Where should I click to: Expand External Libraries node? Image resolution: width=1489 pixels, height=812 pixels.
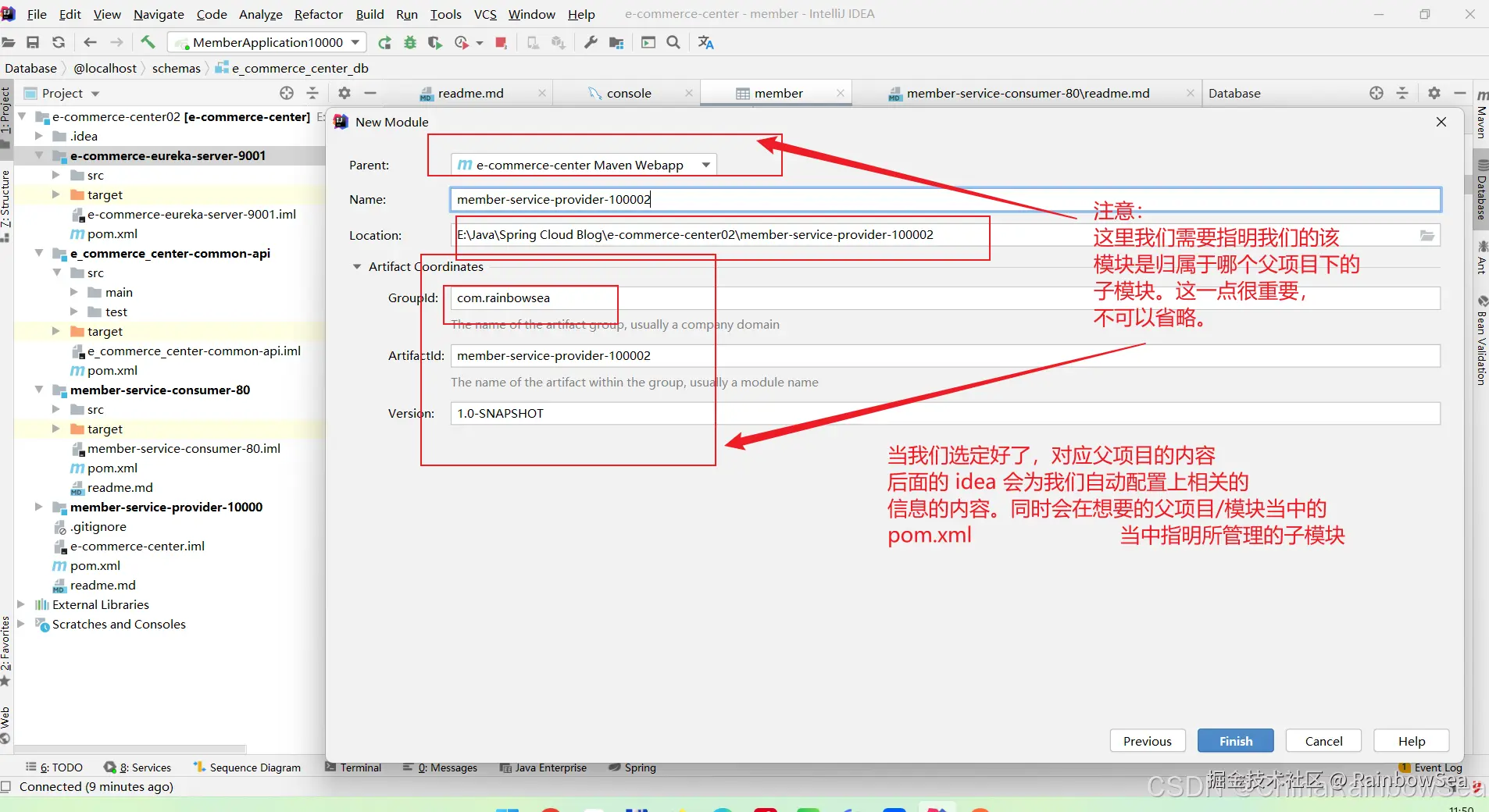pyautogui.click(x=21, y=604)
